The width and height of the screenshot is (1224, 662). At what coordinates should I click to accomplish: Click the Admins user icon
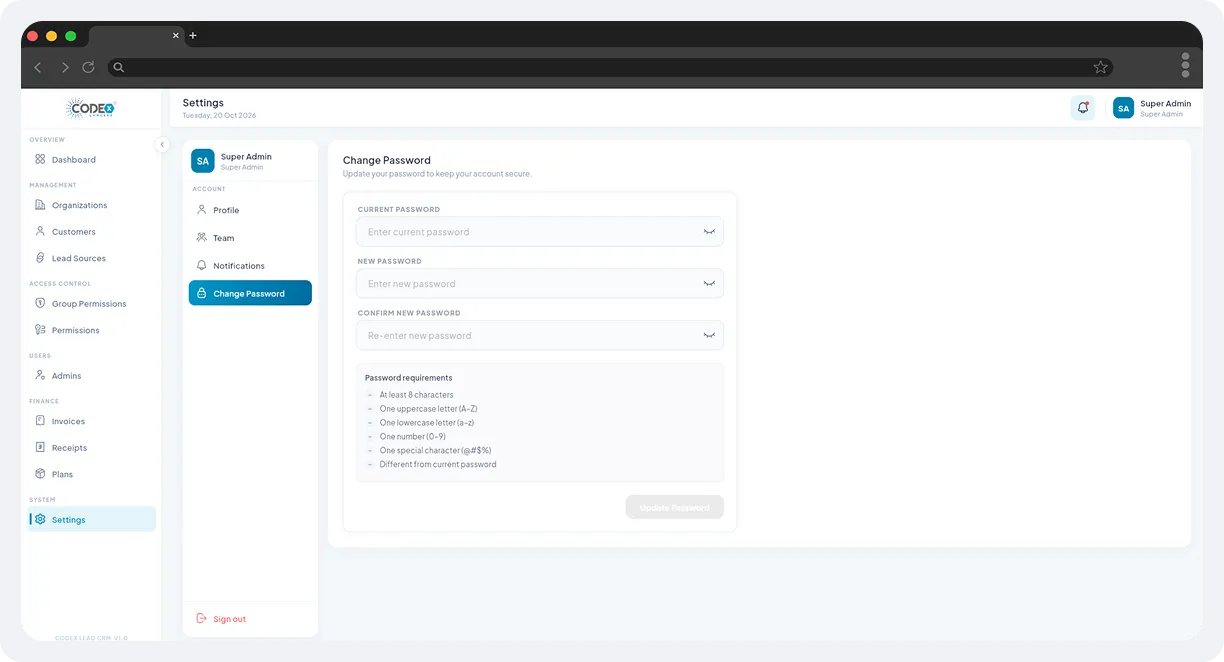click(40, 375)
